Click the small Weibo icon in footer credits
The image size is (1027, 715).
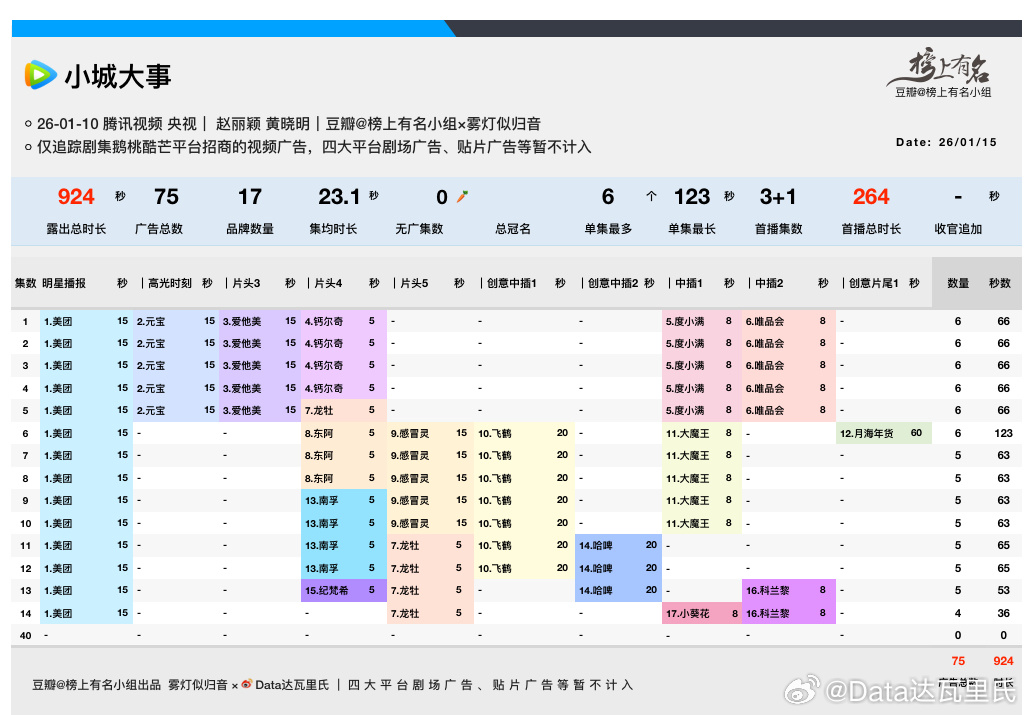coord(246,685)
